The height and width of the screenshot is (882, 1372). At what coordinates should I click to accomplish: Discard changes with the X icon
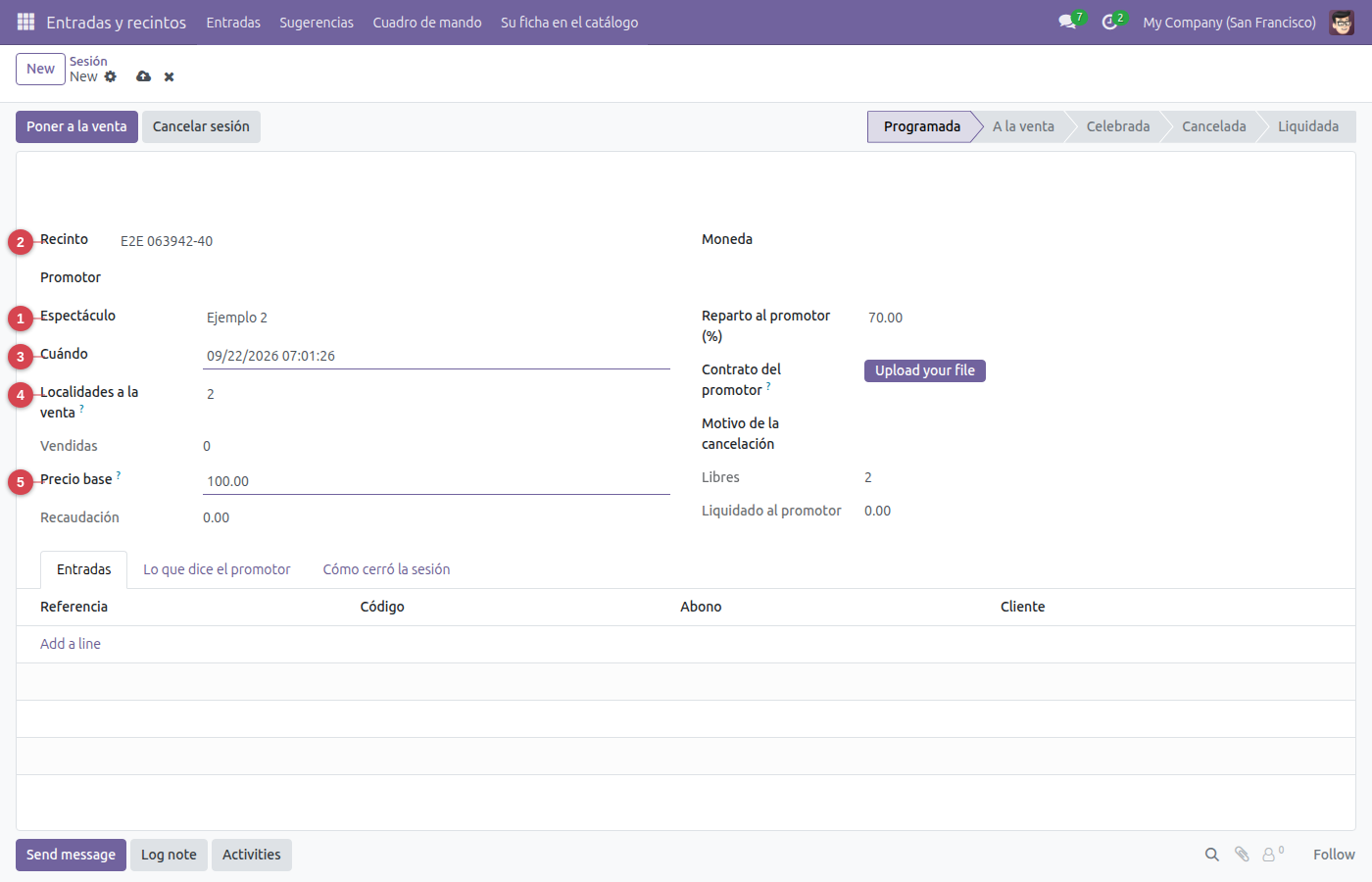(x=170, y=76)
